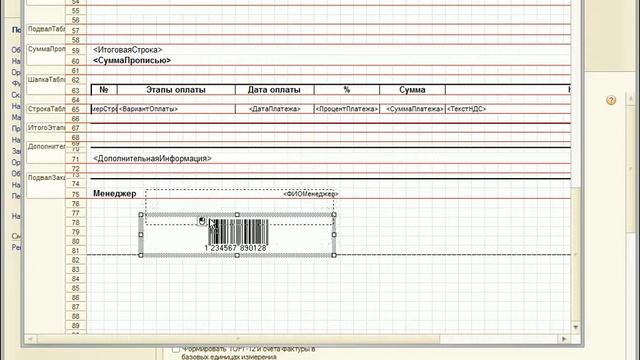Select the Дополнител named area
This screenshot has height=360, width=640.
pyautogui.click(x=46, y=153)
